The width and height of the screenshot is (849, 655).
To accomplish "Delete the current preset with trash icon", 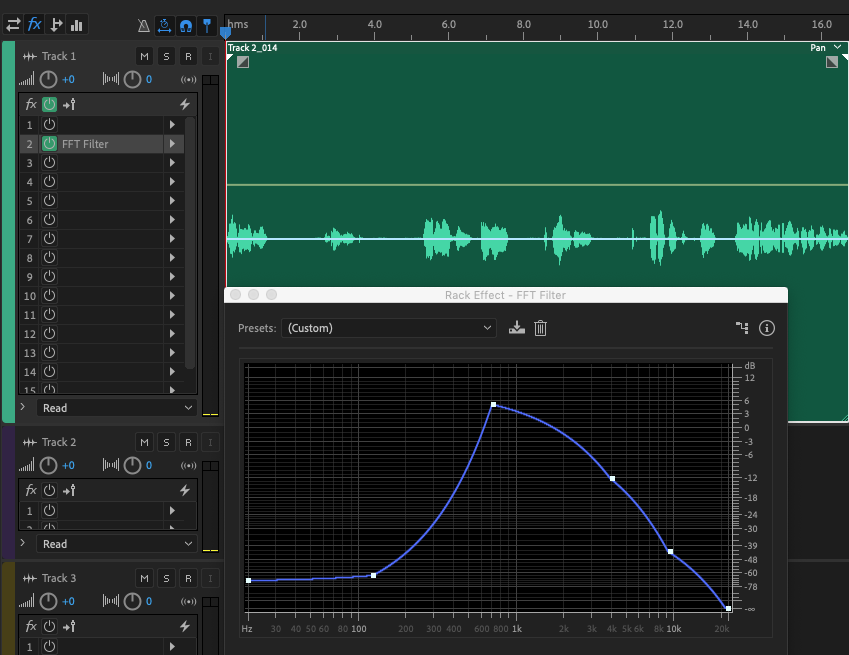I will tap(541, 328).
